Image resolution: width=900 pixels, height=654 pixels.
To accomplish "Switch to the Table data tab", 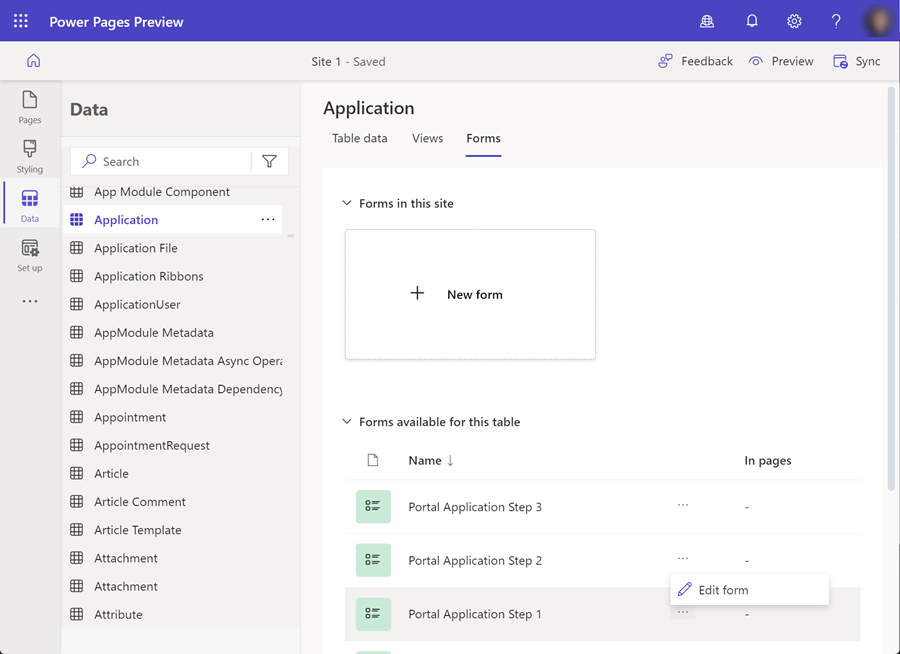I will (359, 138).
